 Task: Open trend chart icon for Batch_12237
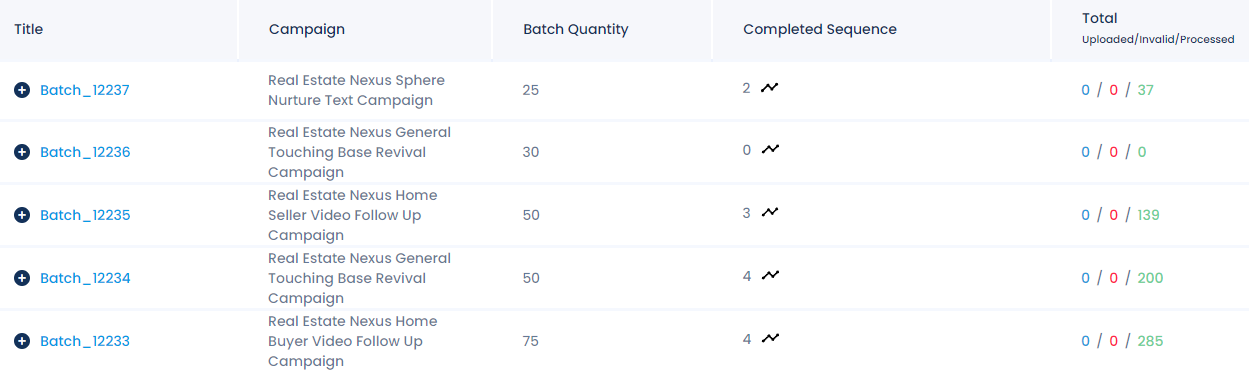pos(769,88)
